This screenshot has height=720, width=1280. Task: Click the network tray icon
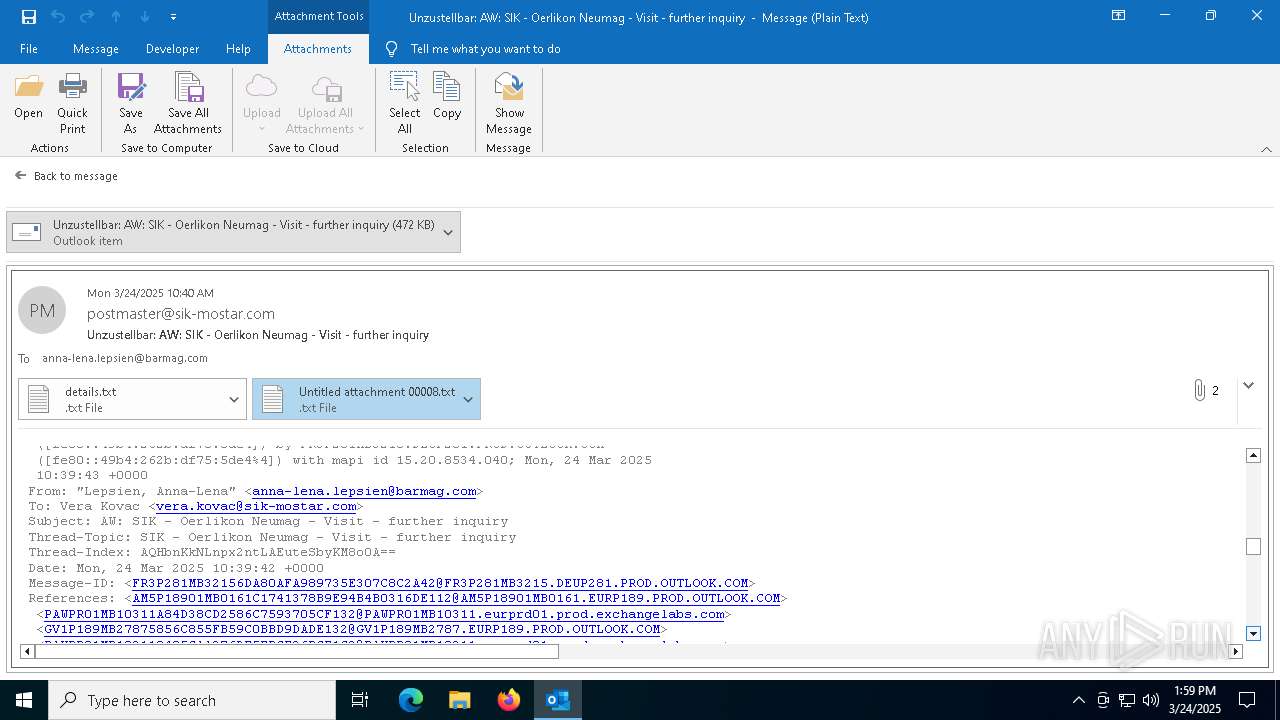pos(1127,700)
